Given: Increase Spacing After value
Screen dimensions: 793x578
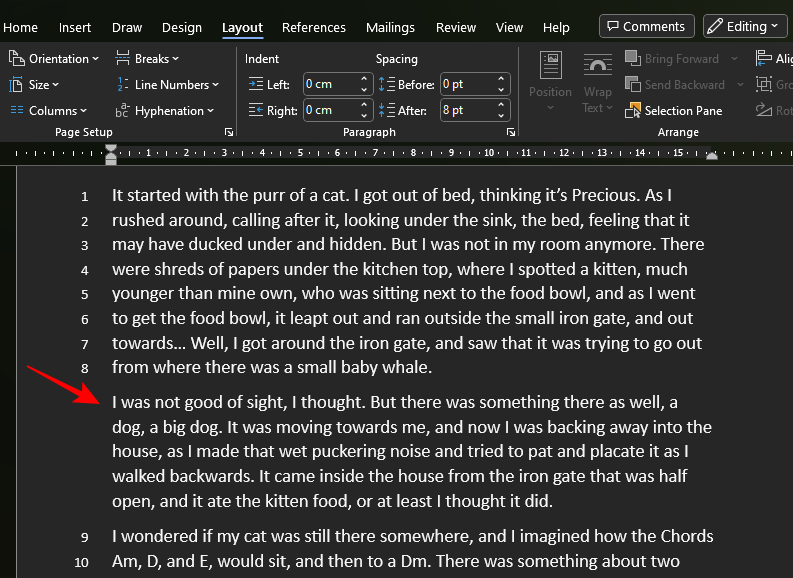Looking at the screenshot, I should [x=501, y=105].
